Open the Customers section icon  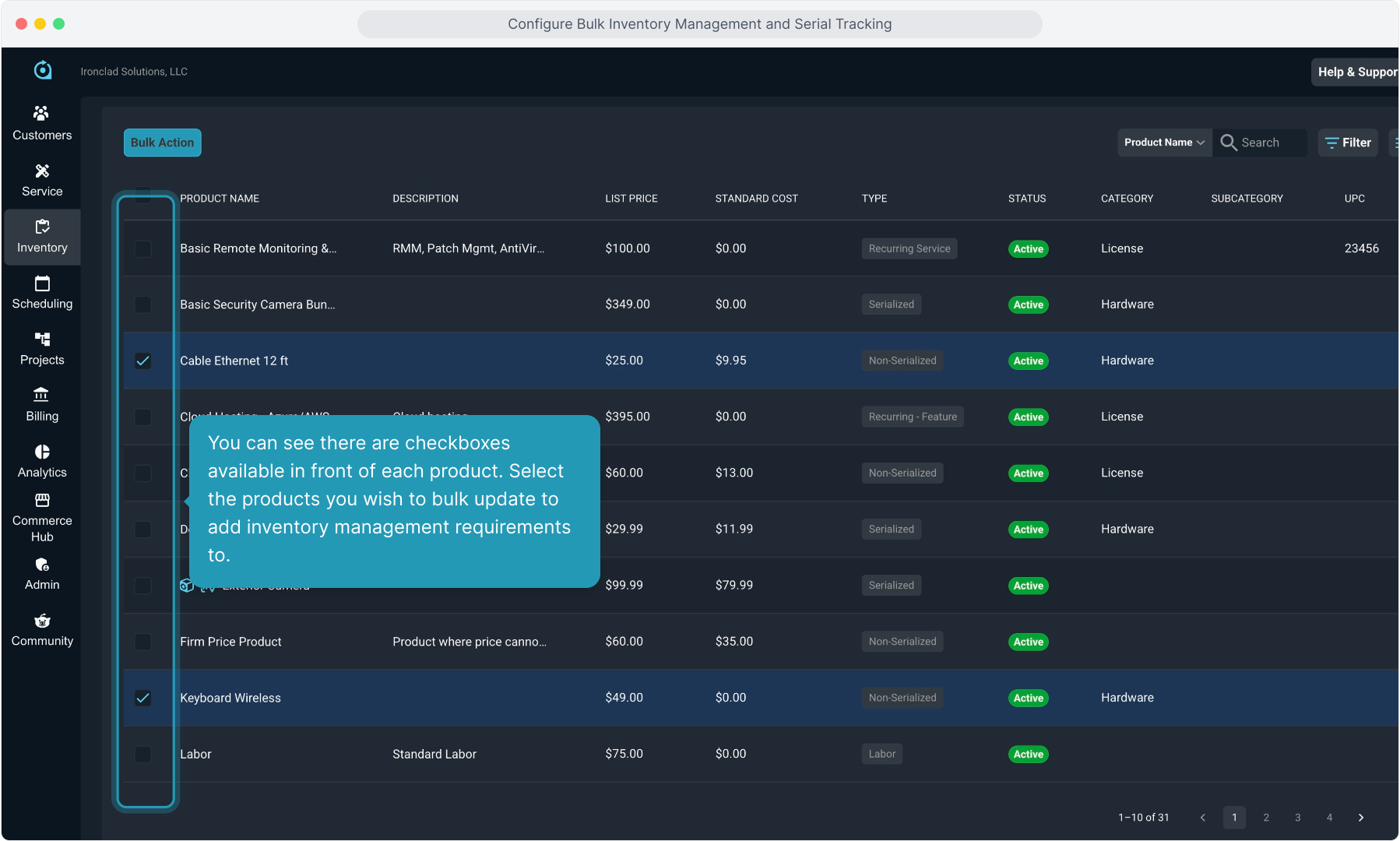(x=42, y=114)
